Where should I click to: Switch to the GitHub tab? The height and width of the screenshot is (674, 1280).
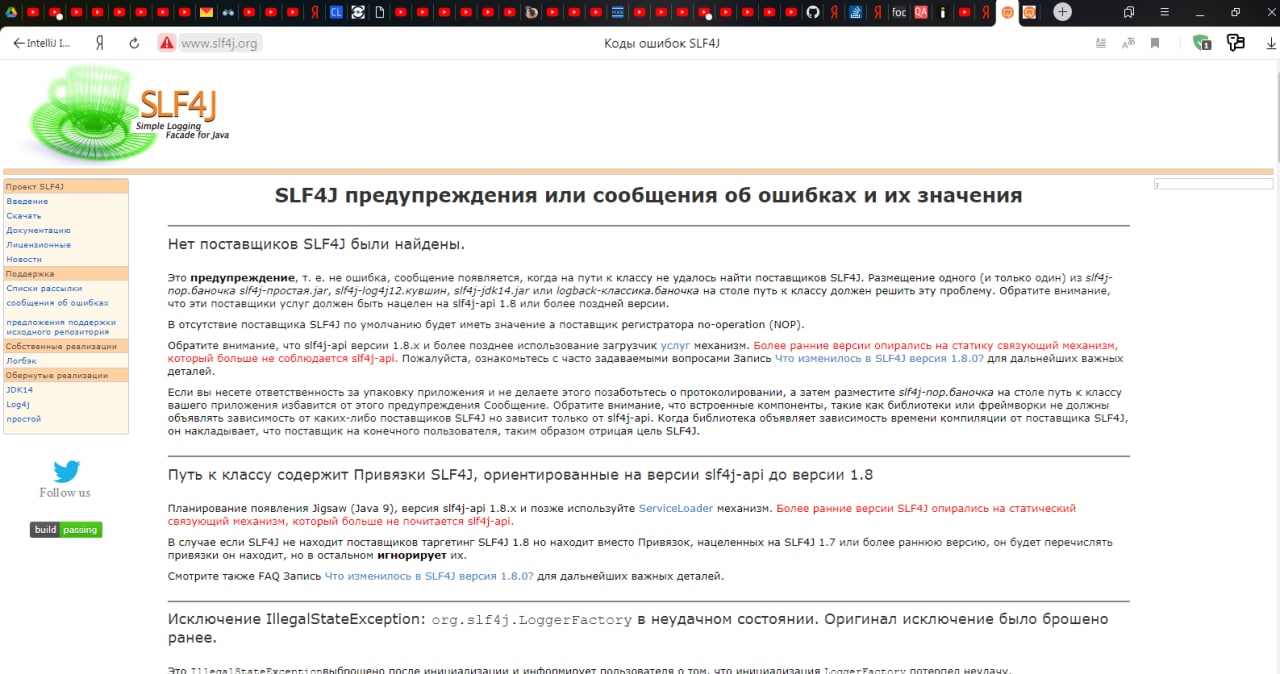[813, 12]
